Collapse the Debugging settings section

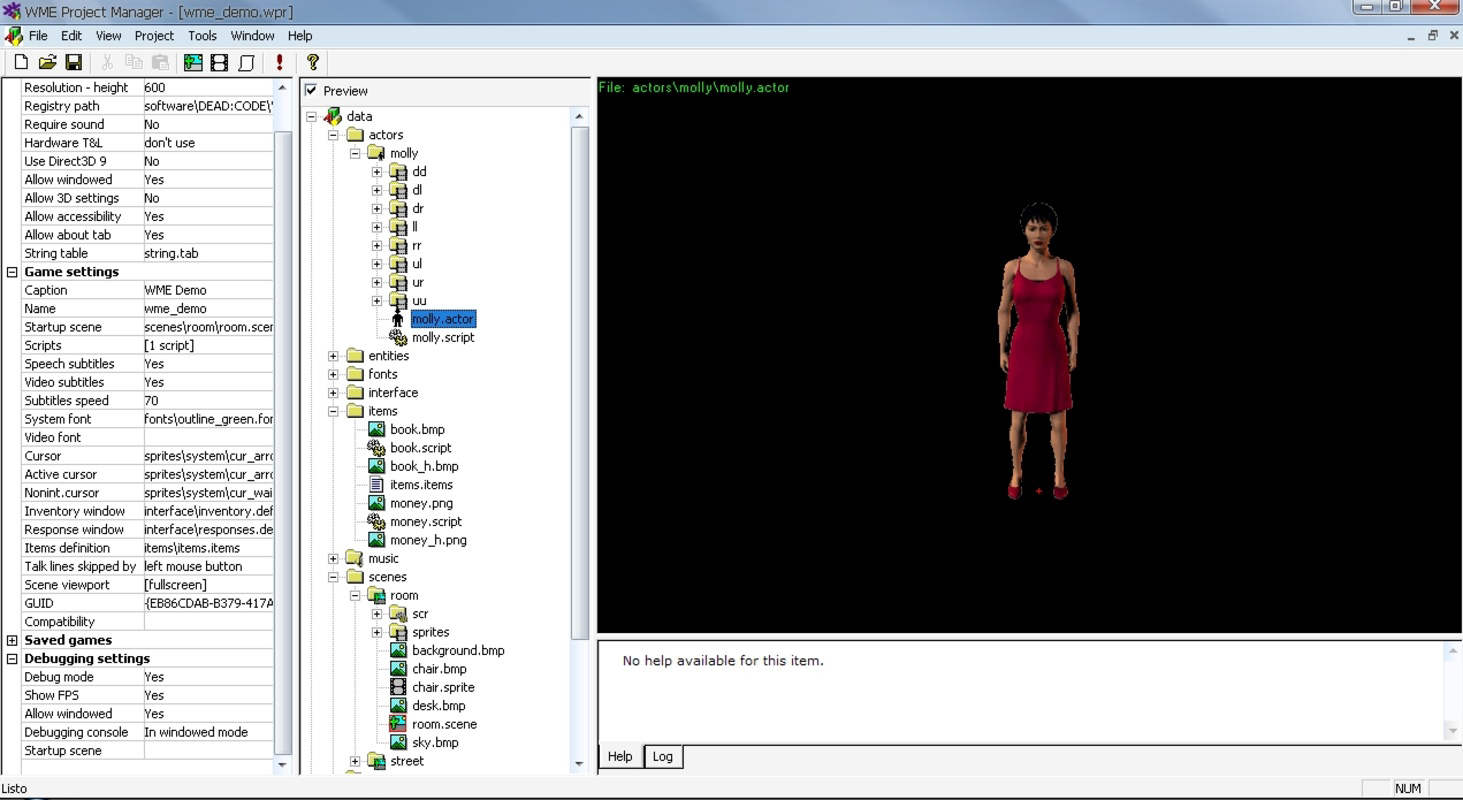click(10, 658)
